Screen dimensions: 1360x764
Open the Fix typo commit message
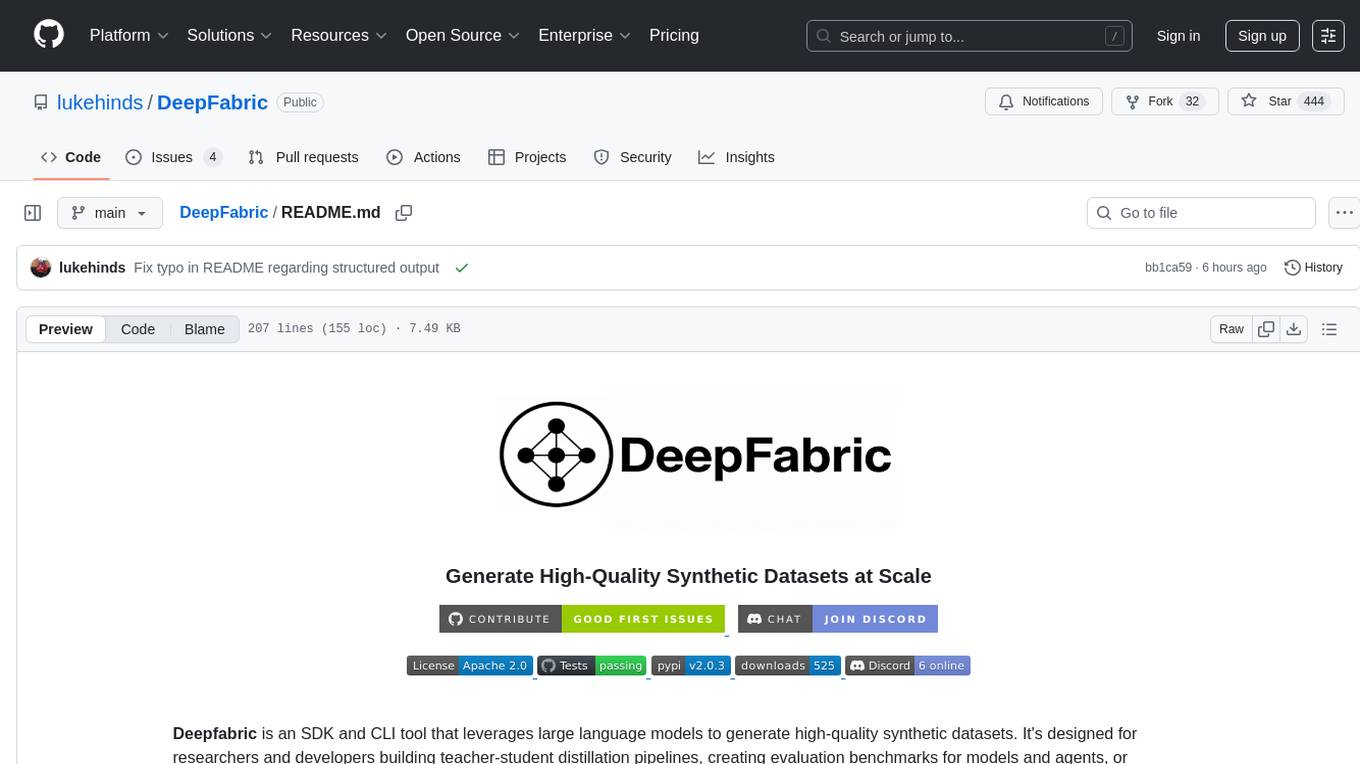[x=286, y=268]
